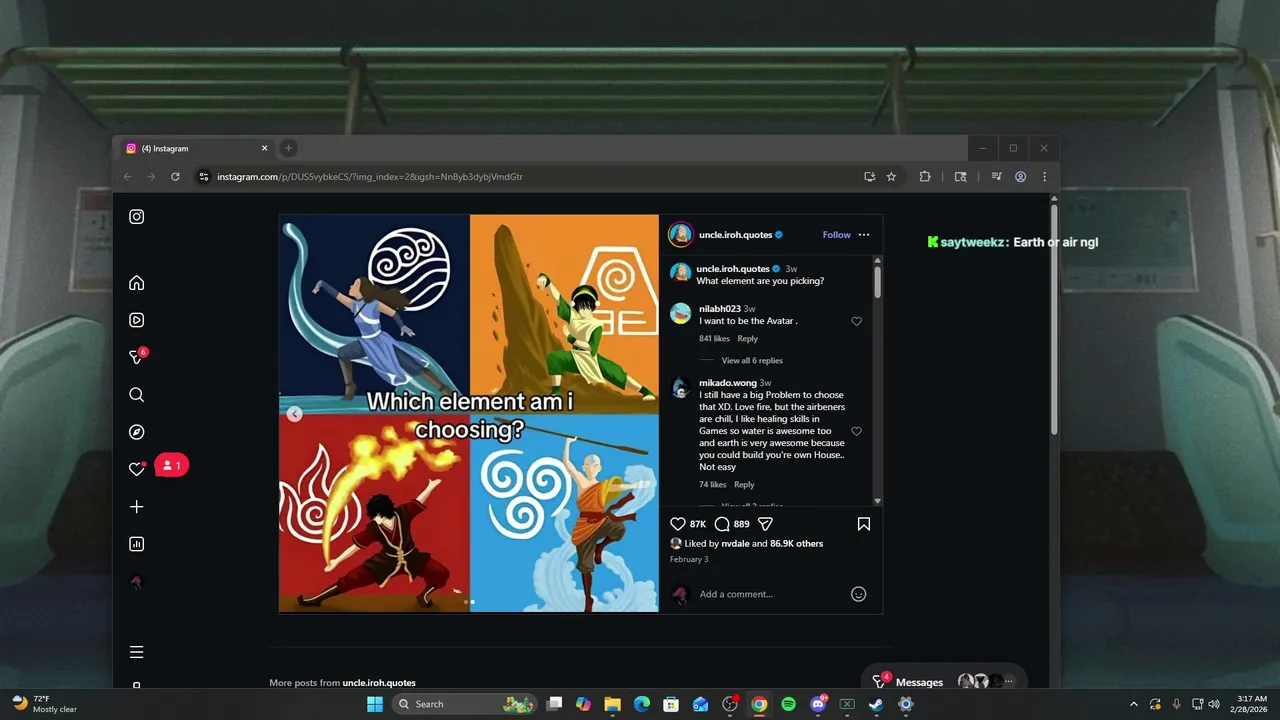The width and height of the screenshot is (1280, 720).
Task: Open Reels from the sidebar
Action: tap(137, 320)
